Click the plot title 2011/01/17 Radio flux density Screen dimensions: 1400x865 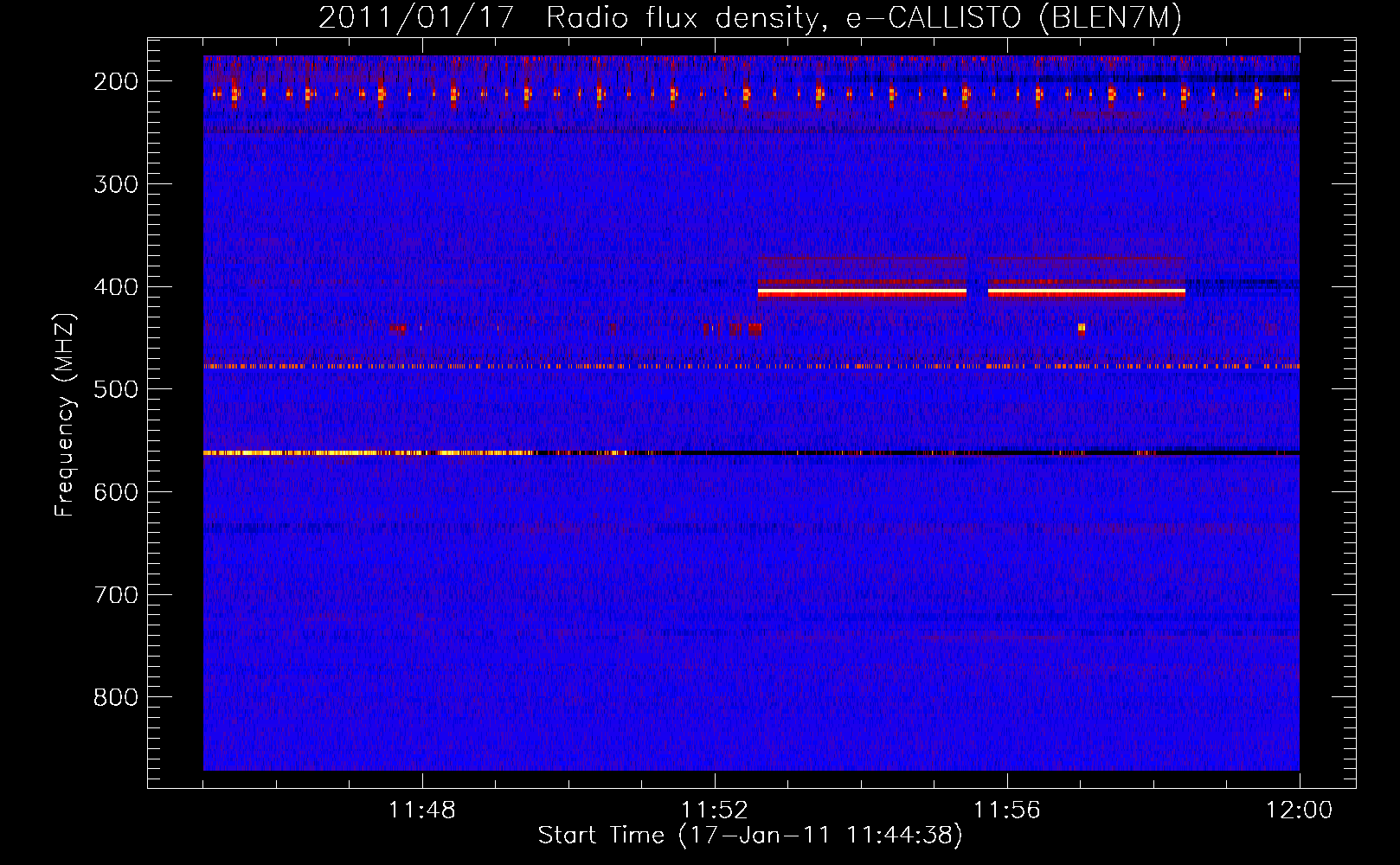749,17
